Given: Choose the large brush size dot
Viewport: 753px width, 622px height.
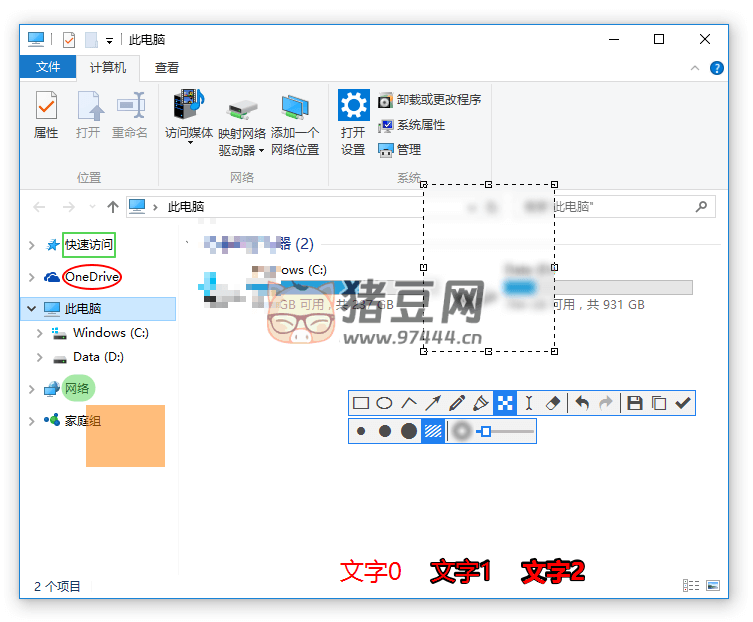Looking at the screenshot, I should point(409,431).
